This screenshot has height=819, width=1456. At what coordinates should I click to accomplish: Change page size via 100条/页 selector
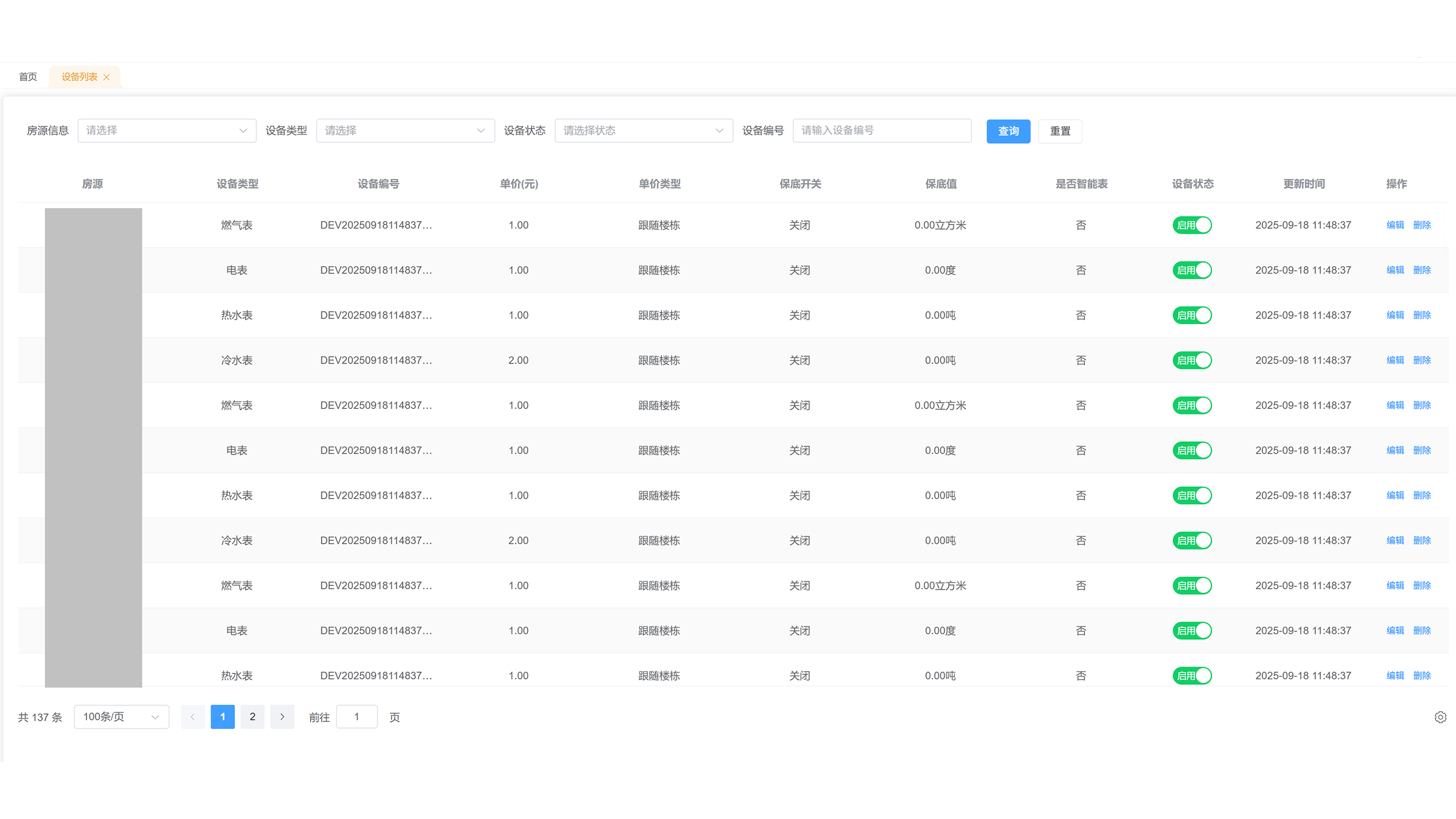(x=121, y=717)
